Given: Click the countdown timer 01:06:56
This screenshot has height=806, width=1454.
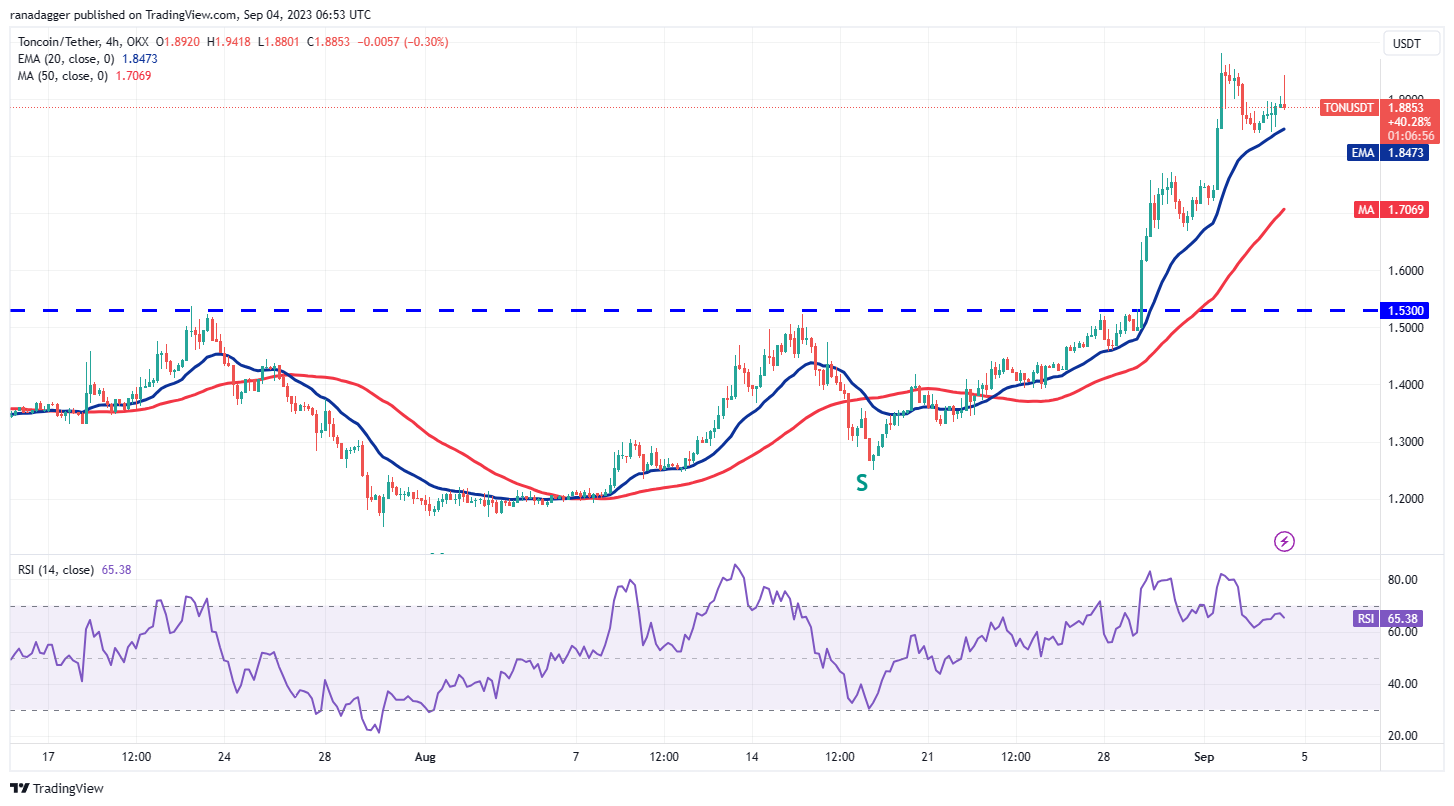Looking at the screenshot, I should [x=1407, y=135].
